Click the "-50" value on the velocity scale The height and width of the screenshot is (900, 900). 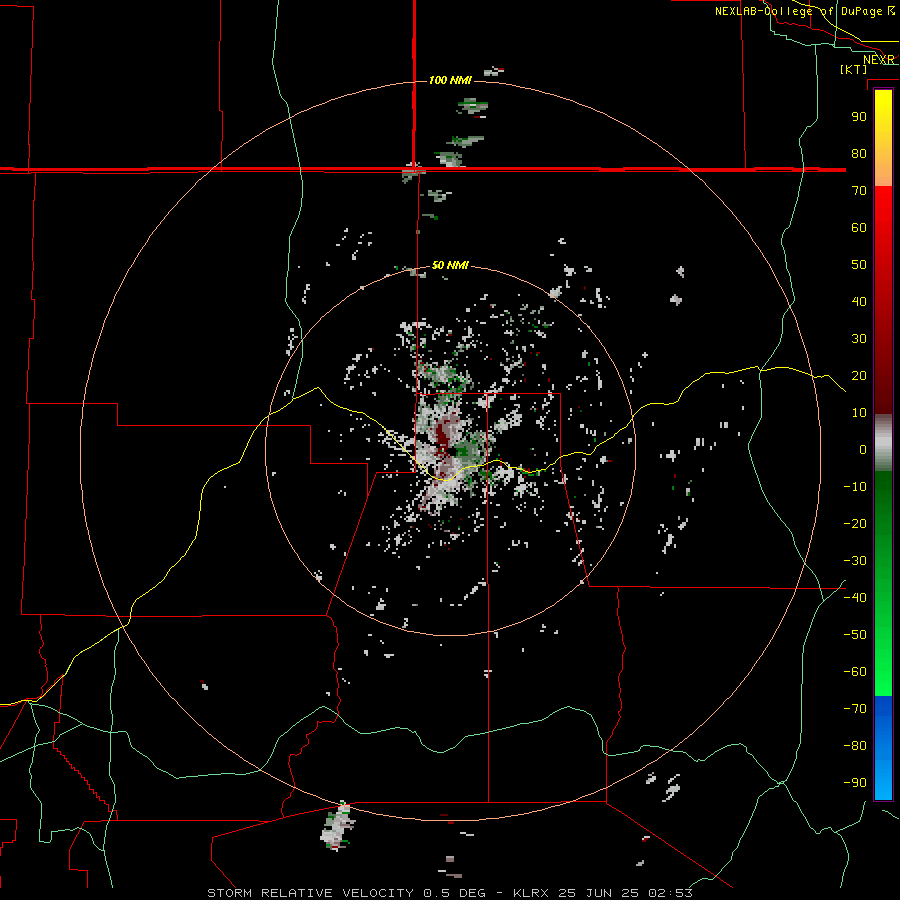[x=855, y=635]
